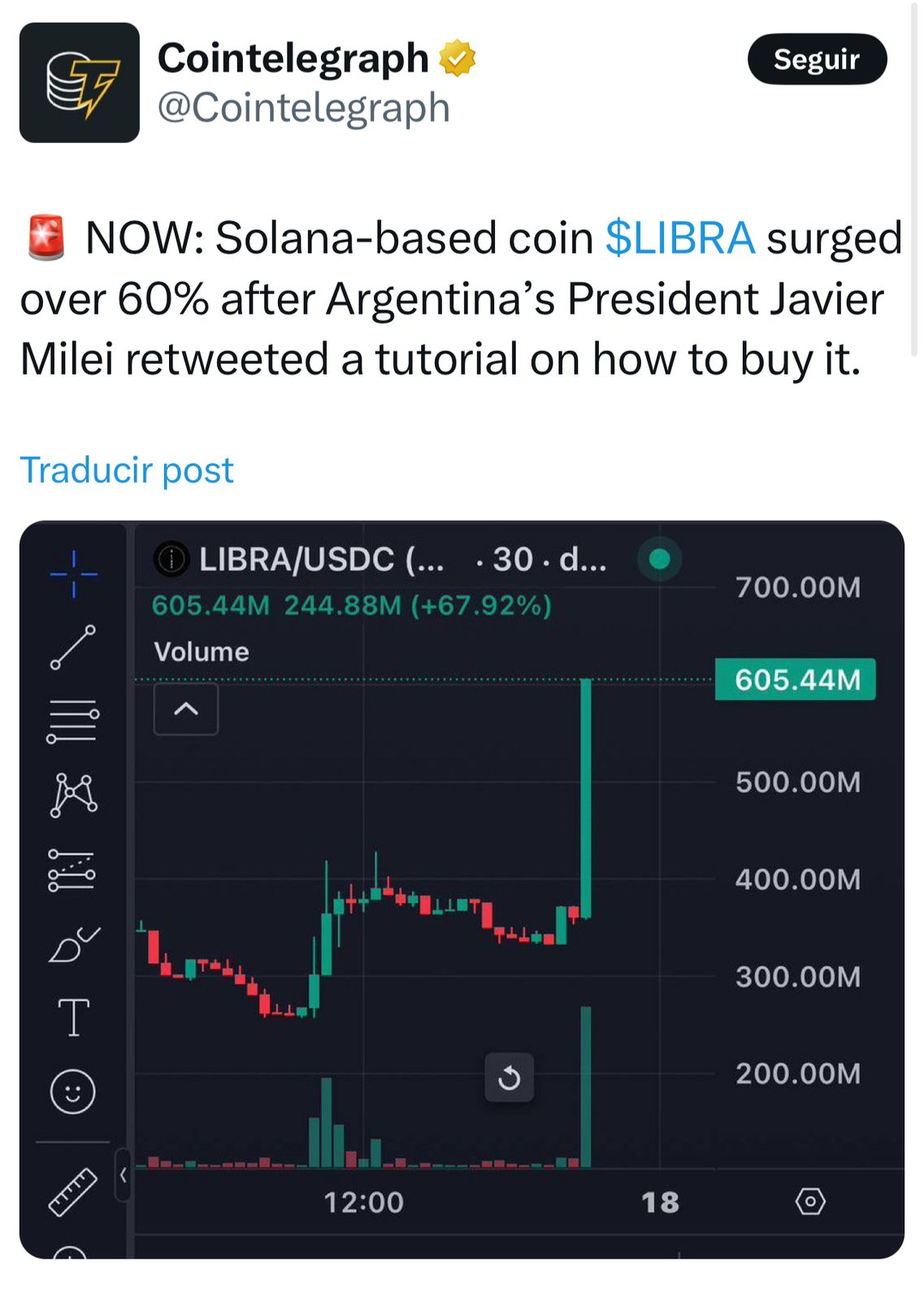This screenshot has height=1300, width=924.
Task: Click the 605.44M price label
Action: tap(796, 679)
